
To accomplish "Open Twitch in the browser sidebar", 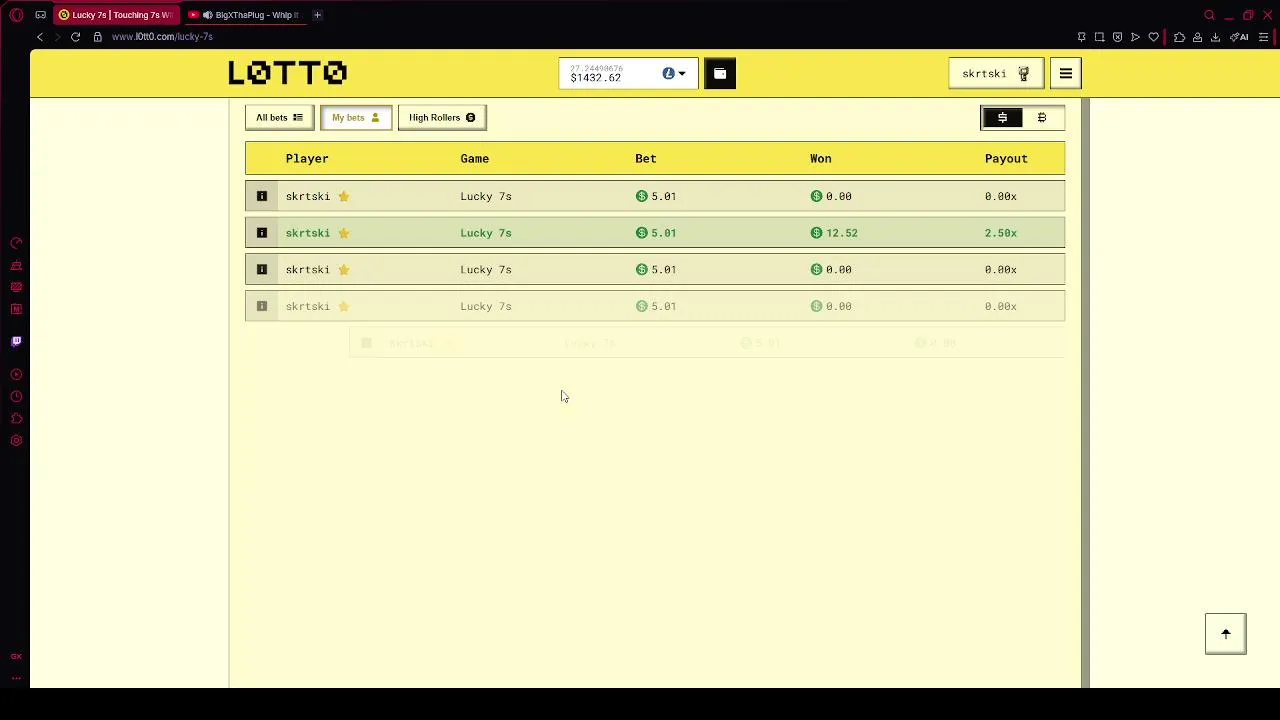I will tap(16, 341).
